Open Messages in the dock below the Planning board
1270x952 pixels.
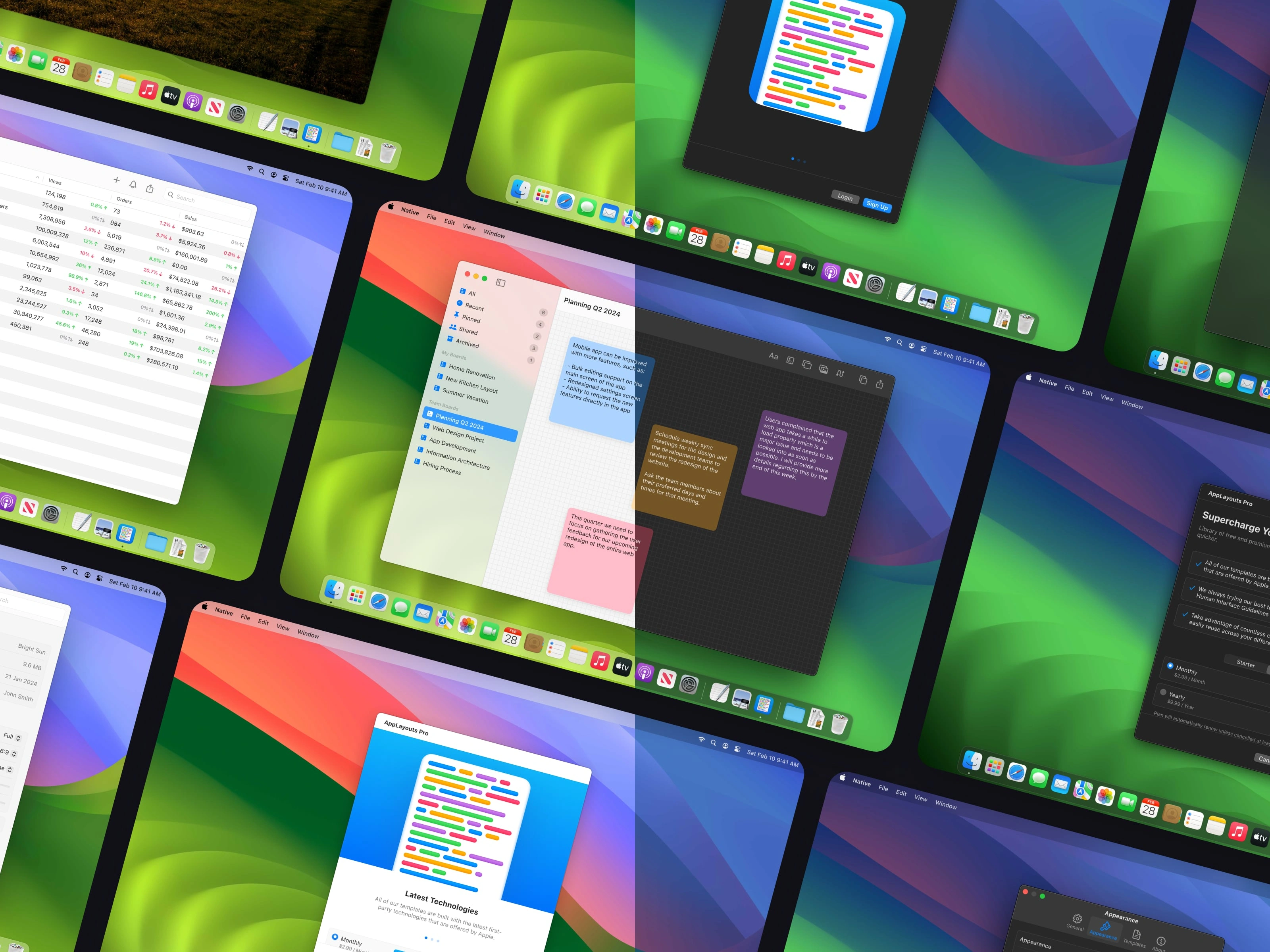pos(401,607)
